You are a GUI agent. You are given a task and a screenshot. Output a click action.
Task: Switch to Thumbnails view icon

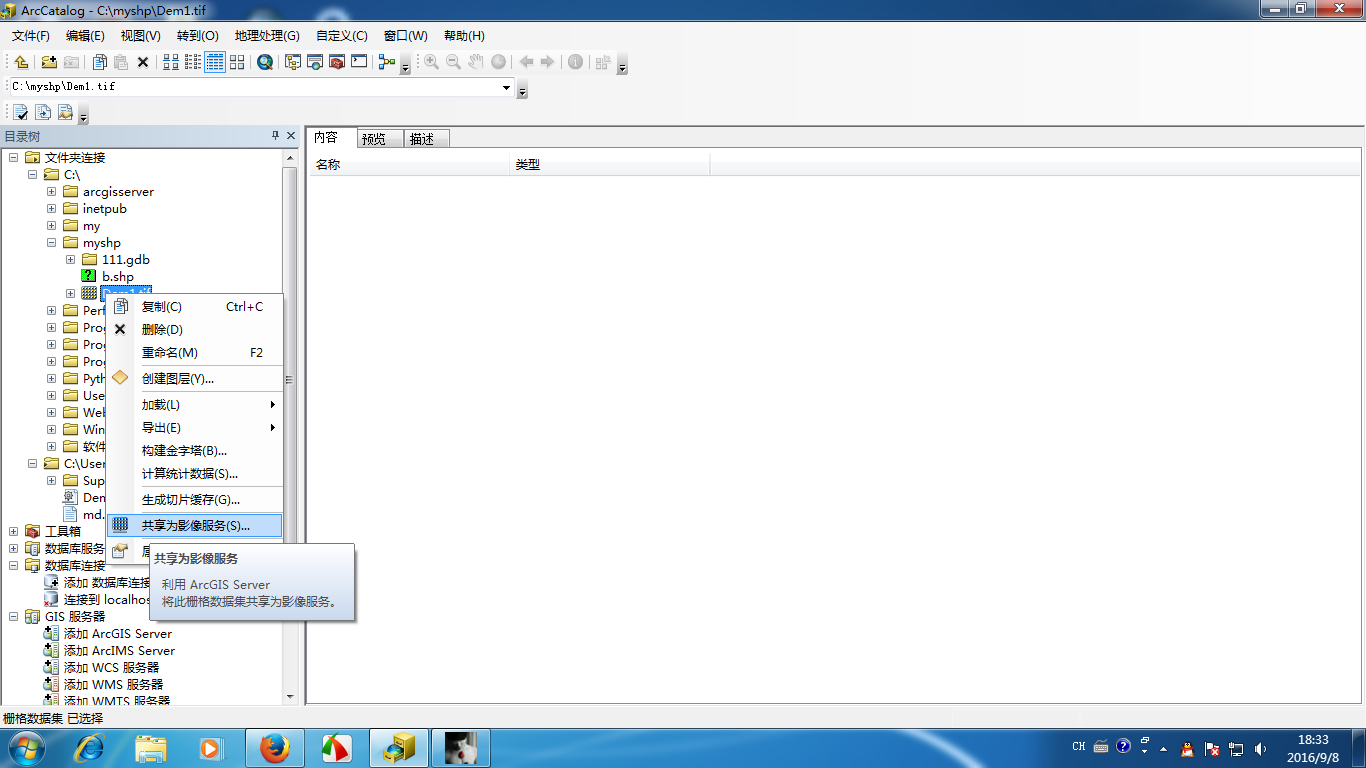237,62
